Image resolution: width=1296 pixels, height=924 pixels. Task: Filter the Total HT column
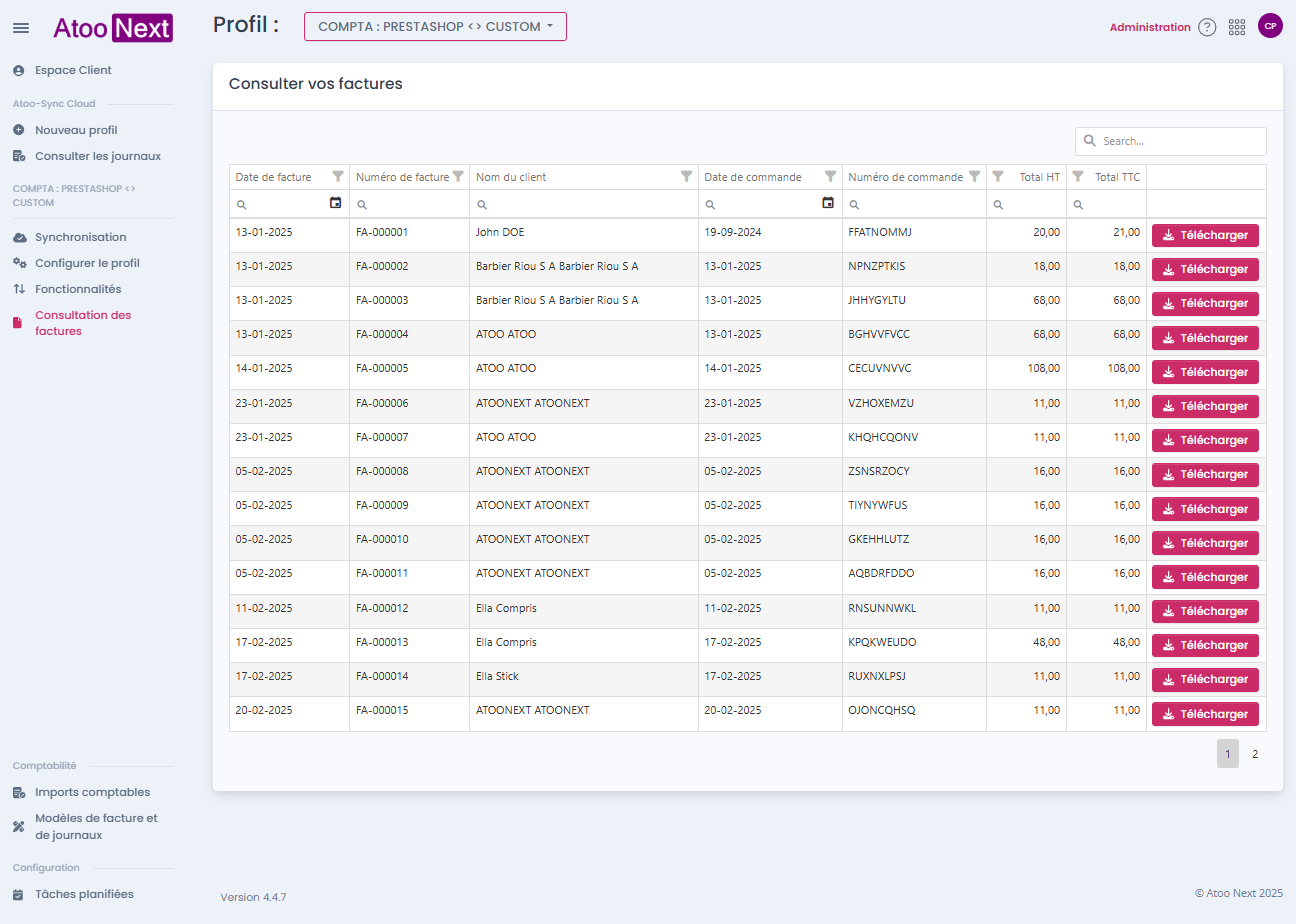(x=998, y=176)
